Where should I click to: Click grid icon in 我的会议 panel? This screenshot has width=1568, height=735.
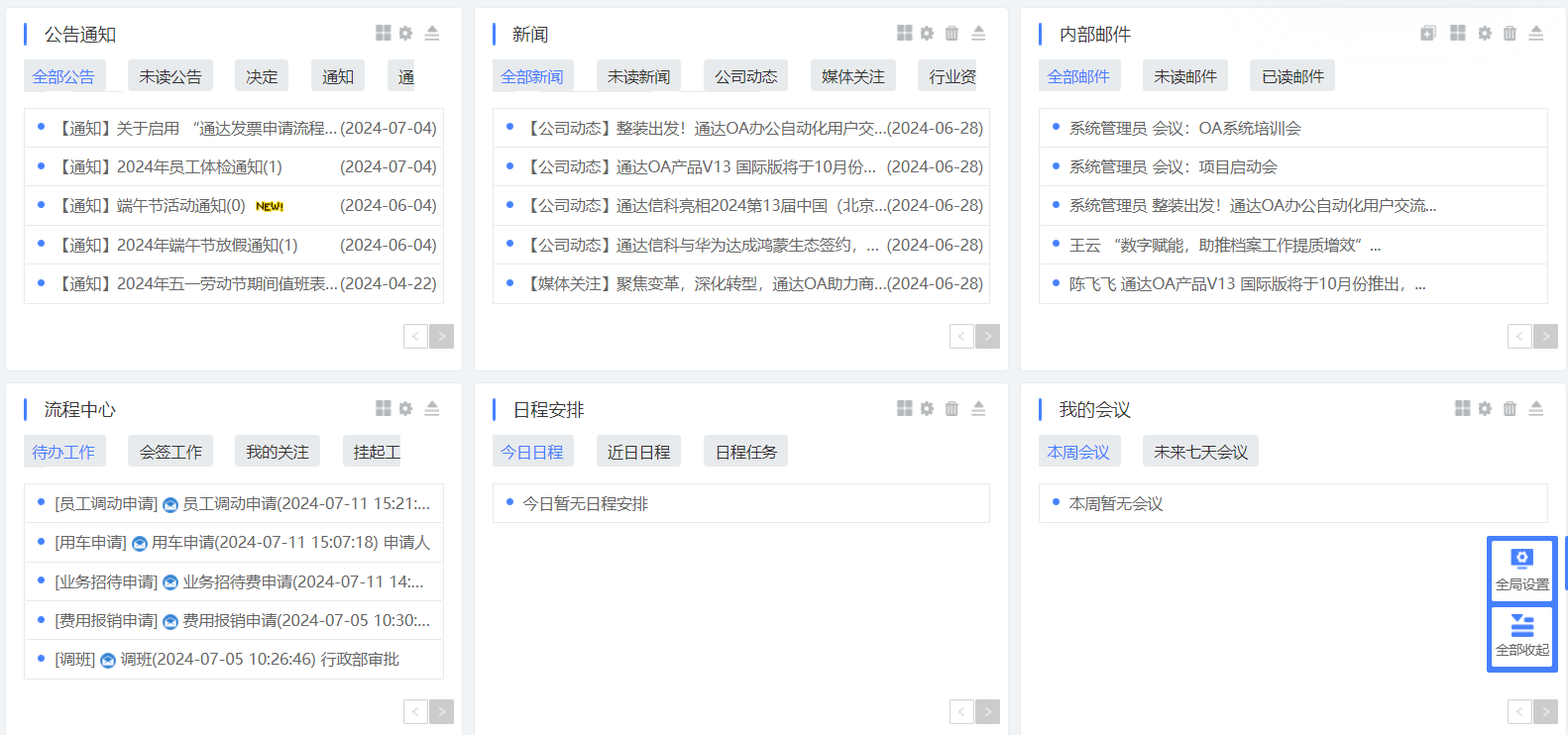click(1462, 409)
